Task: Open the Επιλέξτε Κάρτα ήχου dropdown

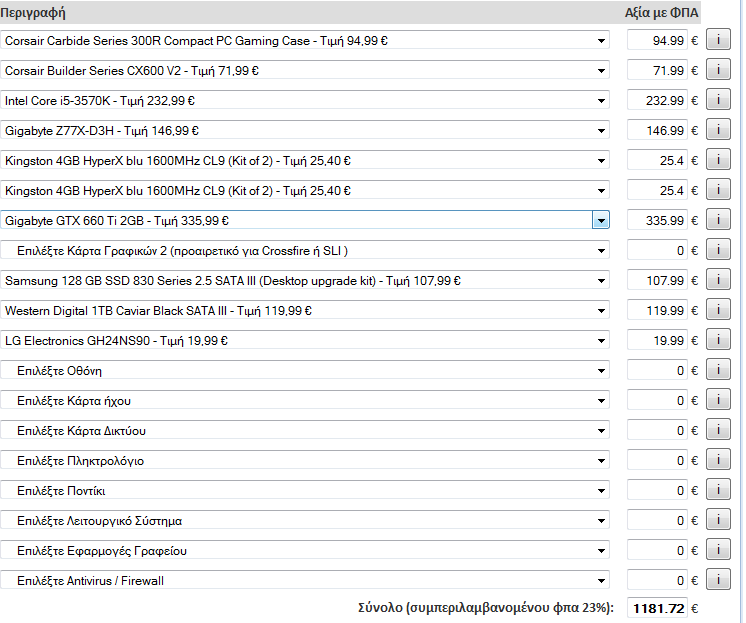Action: 304,401
